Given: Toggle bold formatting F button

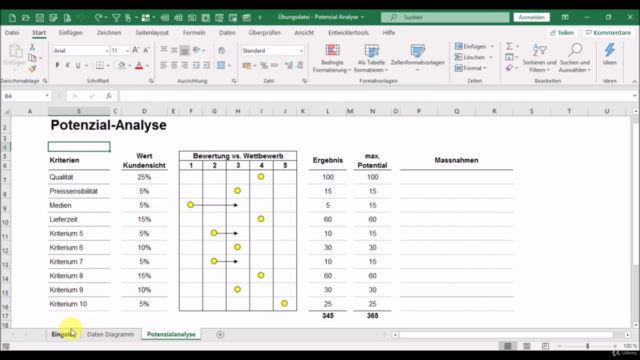Looking at the screenshot, I should (x=57, y=65).
